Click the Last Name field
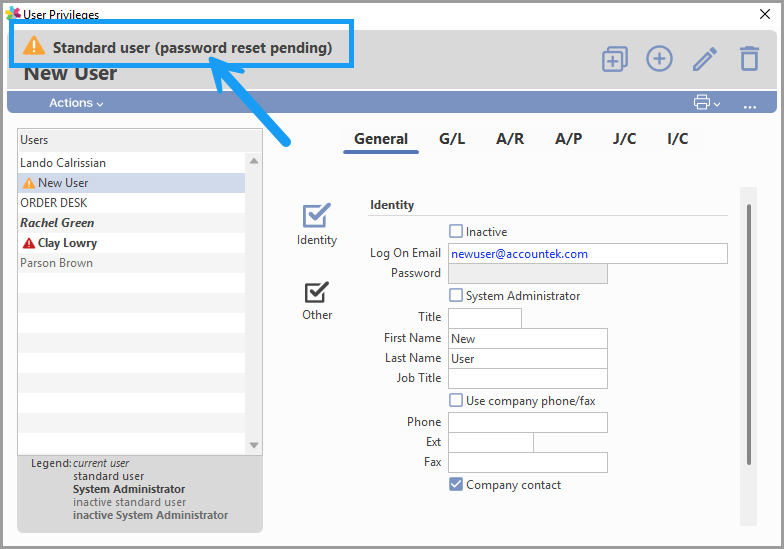The width and height of the screenshot is (784, 549). (528, 358)
